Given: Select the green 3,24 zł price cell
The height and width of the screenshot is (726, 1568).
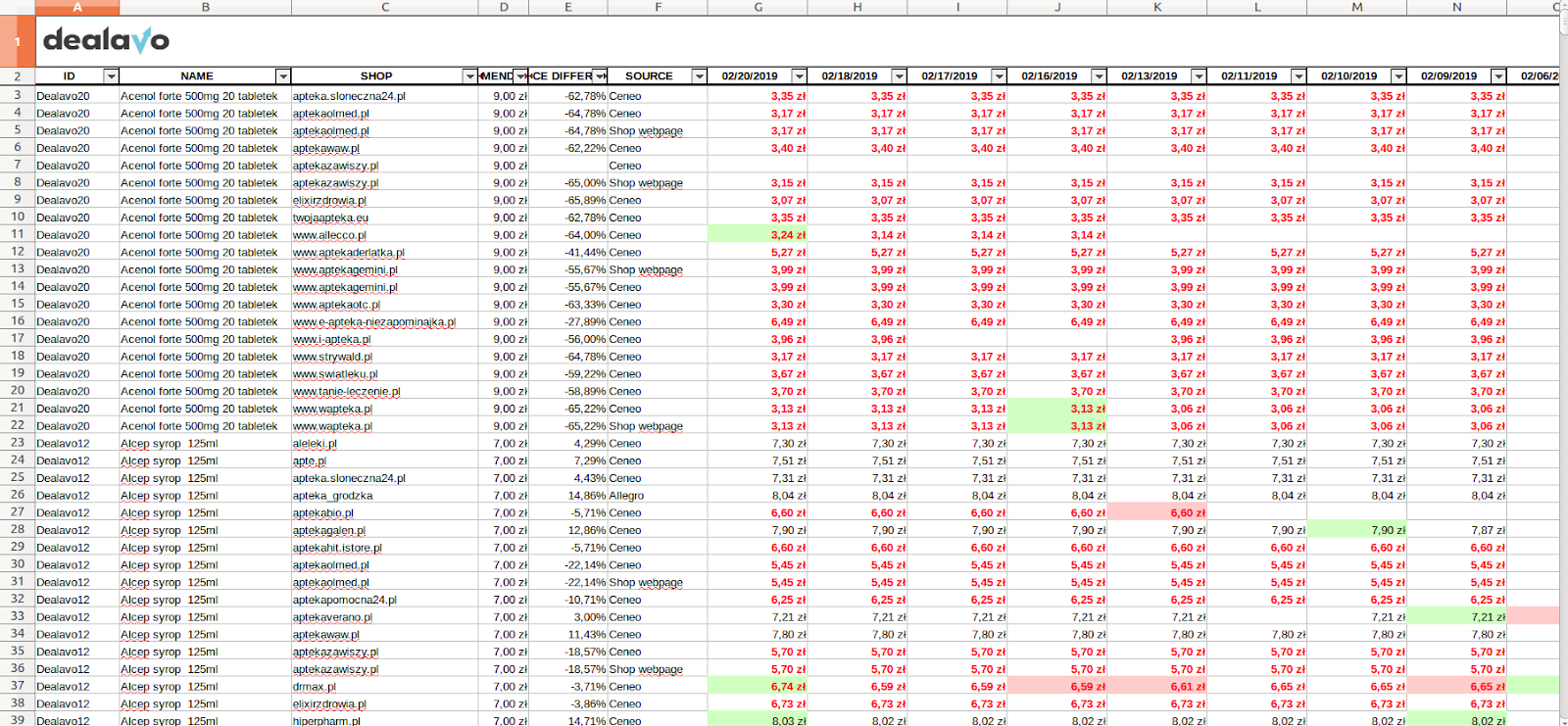Looking at the screenshot, I should click(757, 235).
